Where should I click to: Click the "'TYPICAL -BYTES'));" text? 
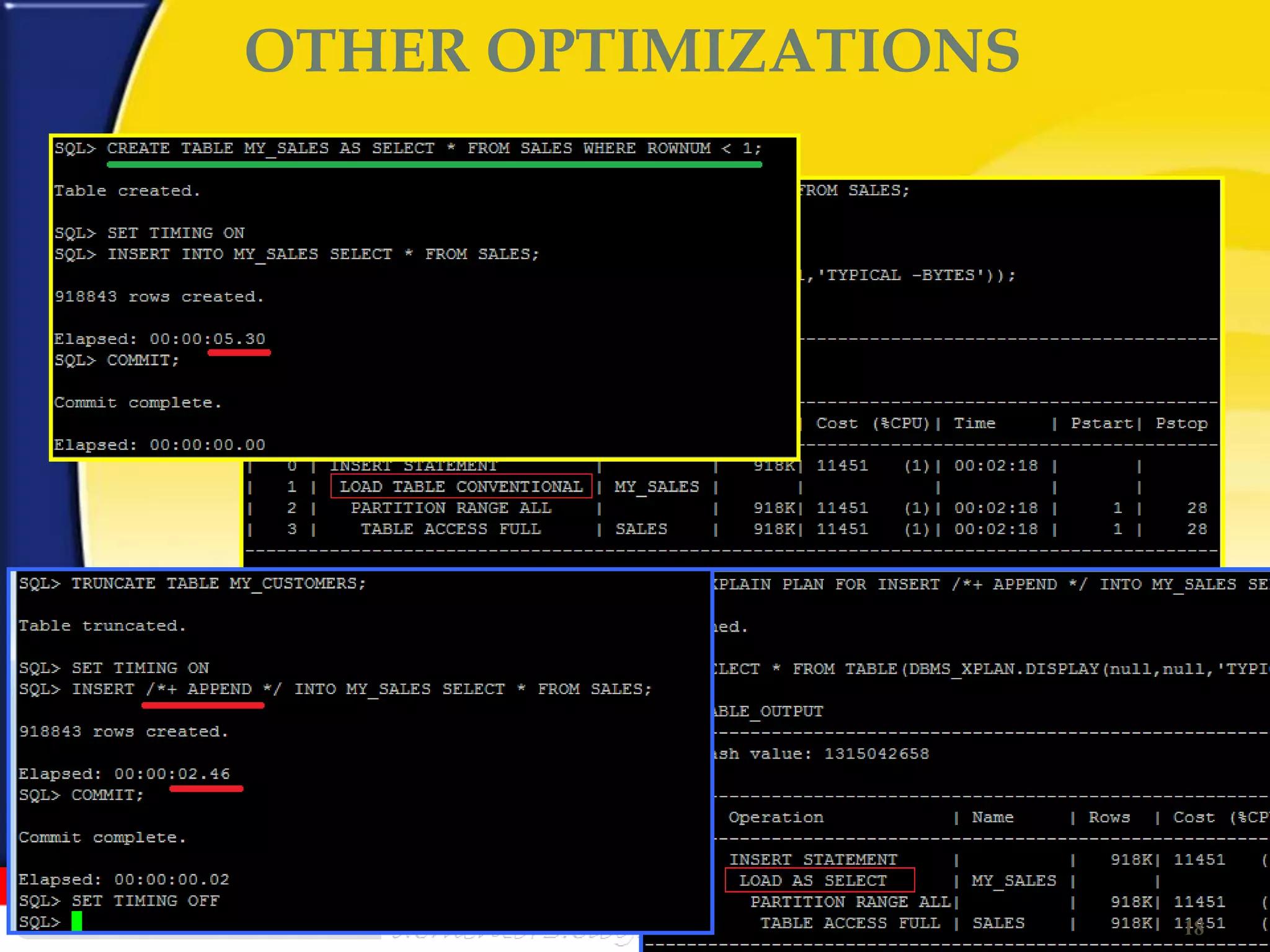pos(916,275)
